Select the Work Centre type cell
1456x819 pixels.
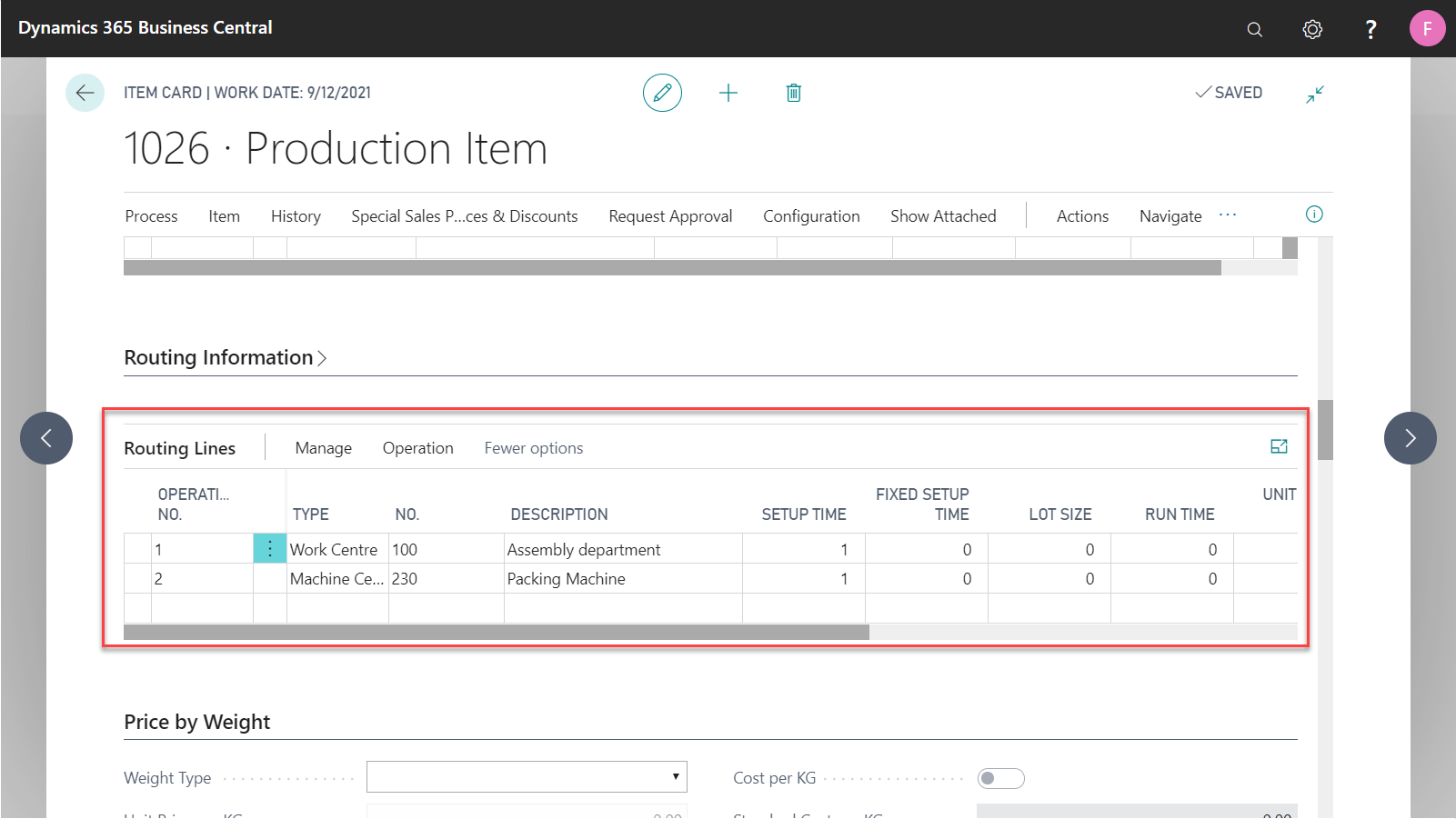point(337,549)
